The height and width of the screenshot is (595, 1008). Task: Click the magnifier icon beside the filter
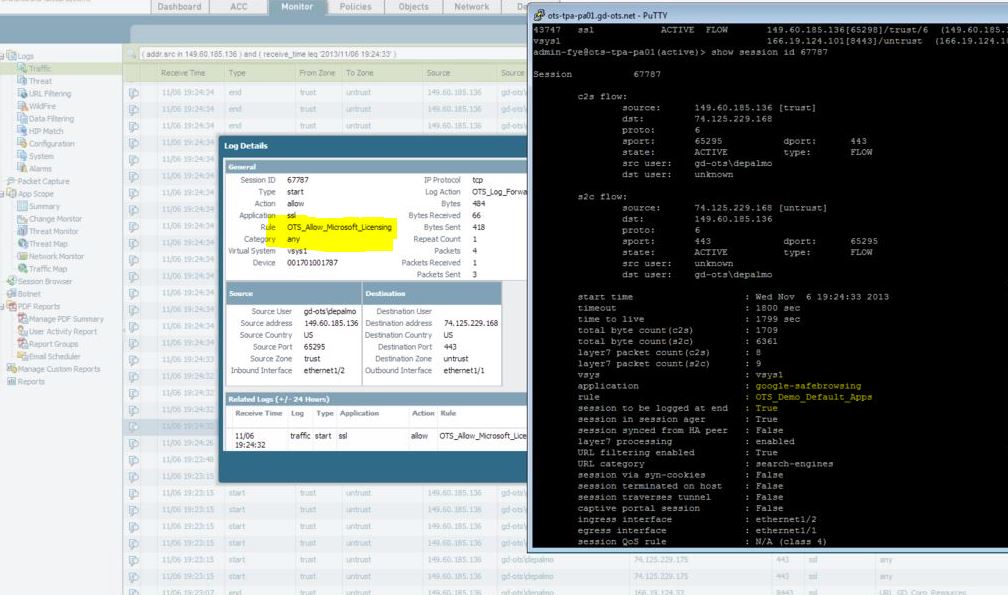(132, 52)
